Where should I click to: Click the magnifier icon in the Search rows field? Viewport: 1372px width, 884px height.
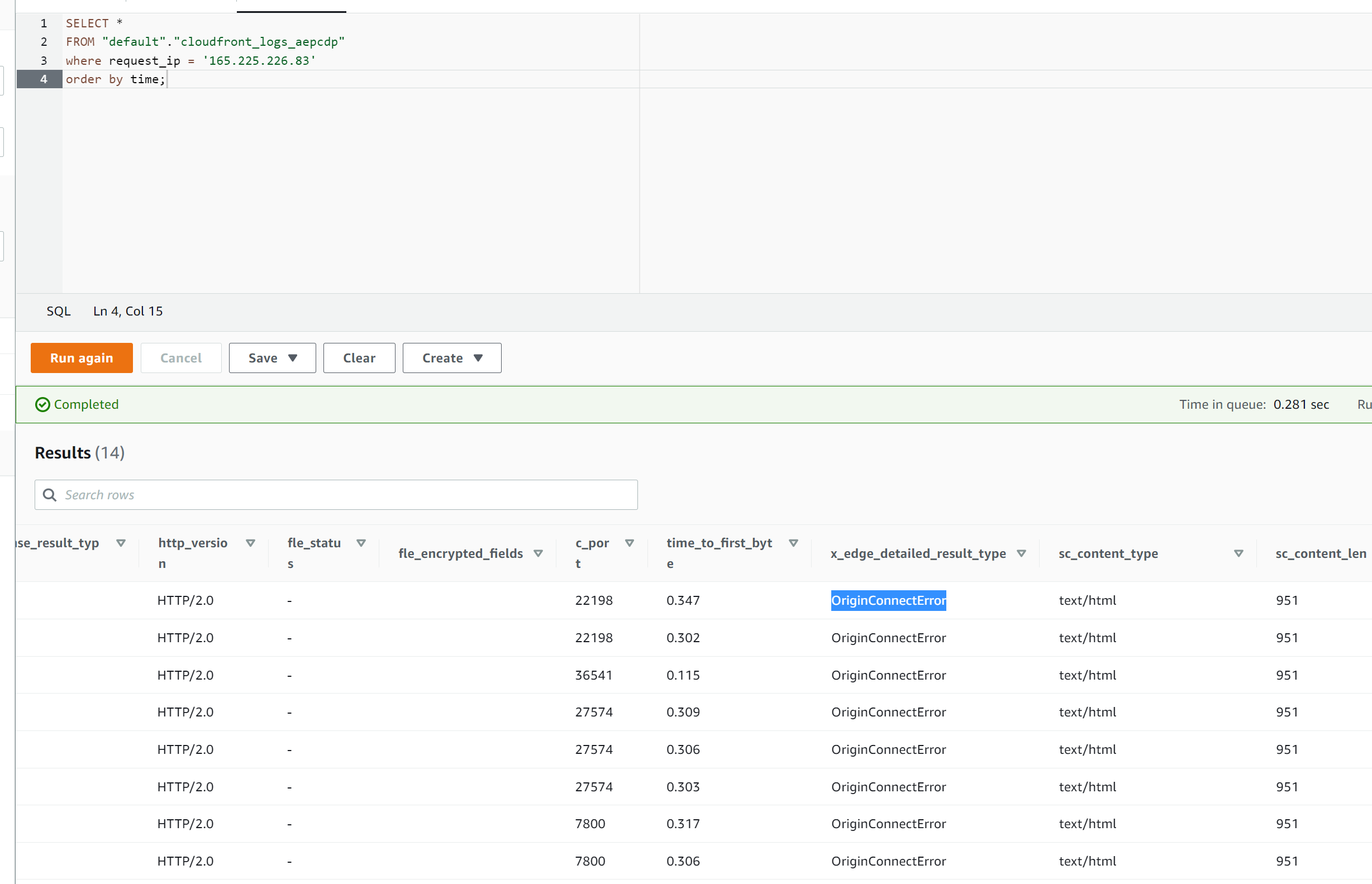pyautogui.click(x=49, y=494)
